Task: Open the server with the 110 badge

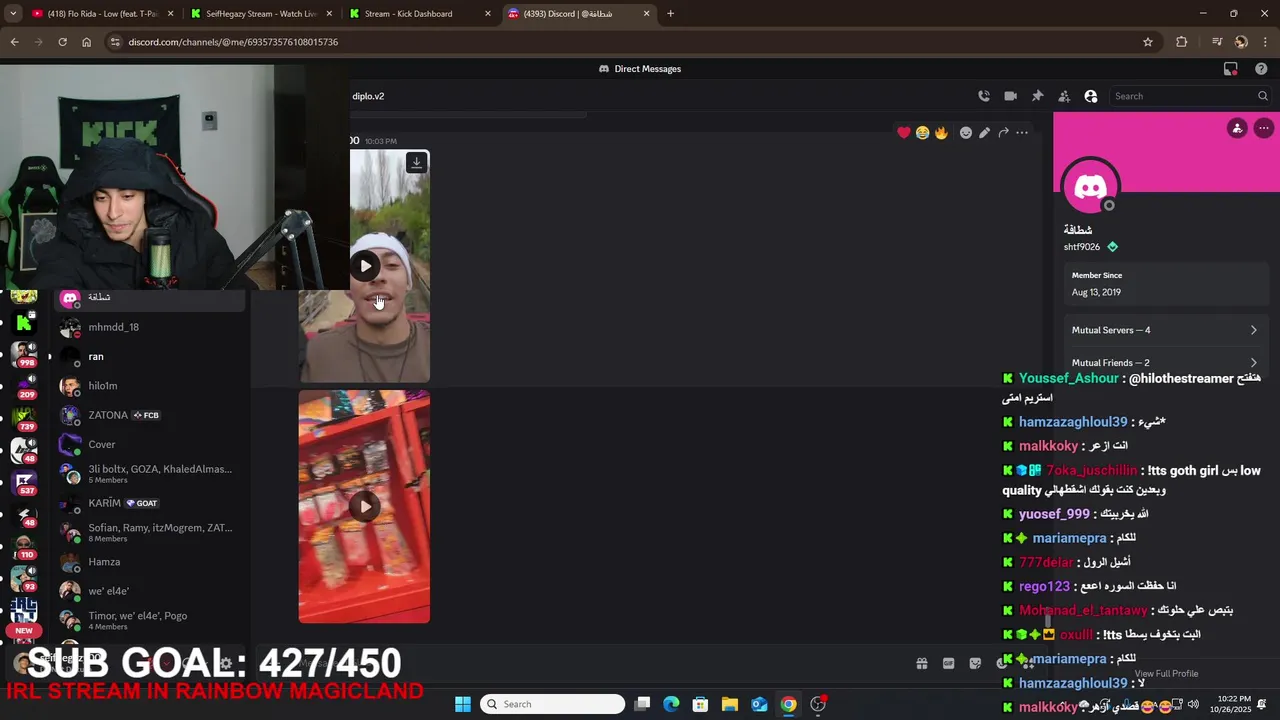Action: tap(24, 546)
